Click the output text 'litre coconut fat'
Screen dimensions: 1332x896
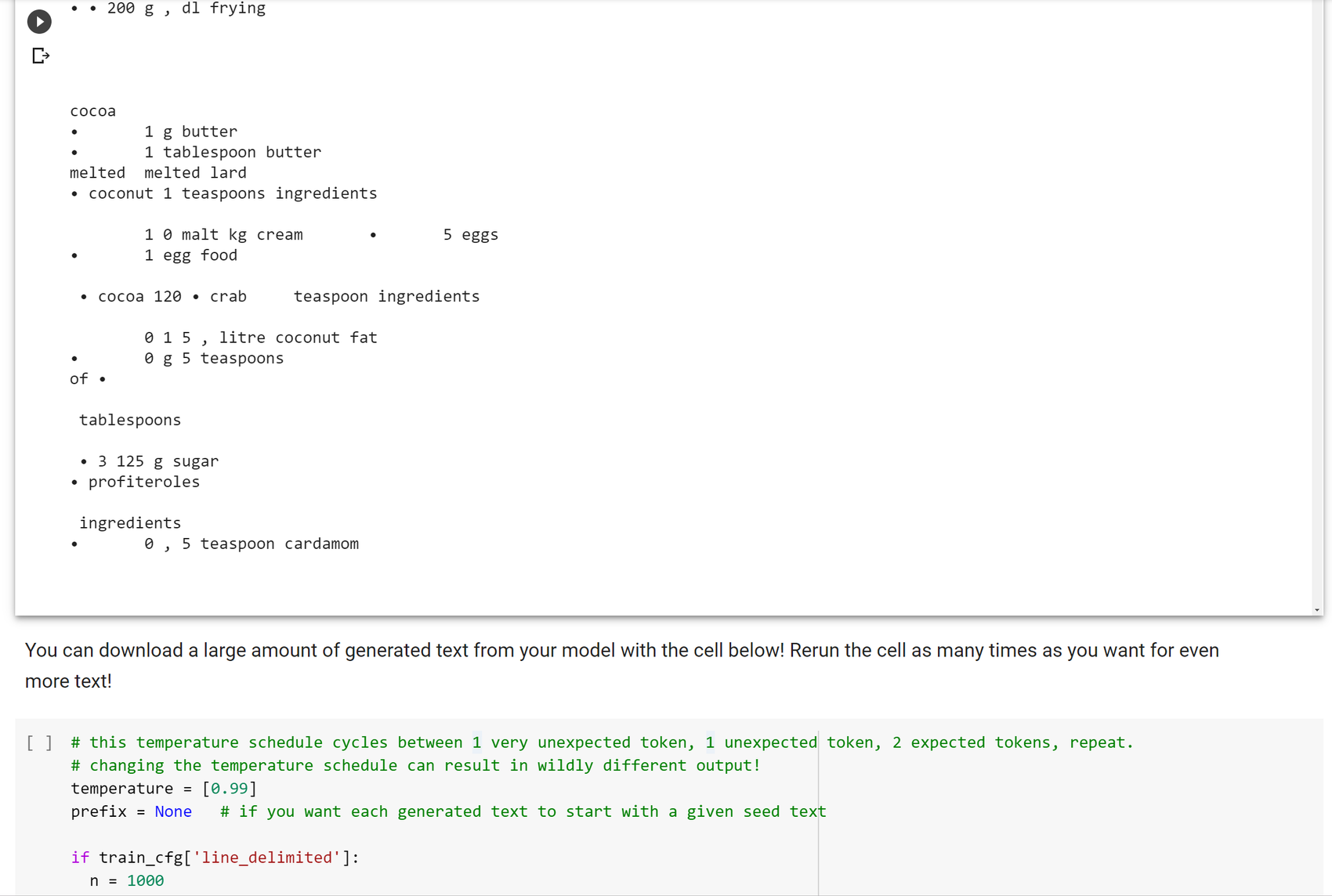coord(298,338)
